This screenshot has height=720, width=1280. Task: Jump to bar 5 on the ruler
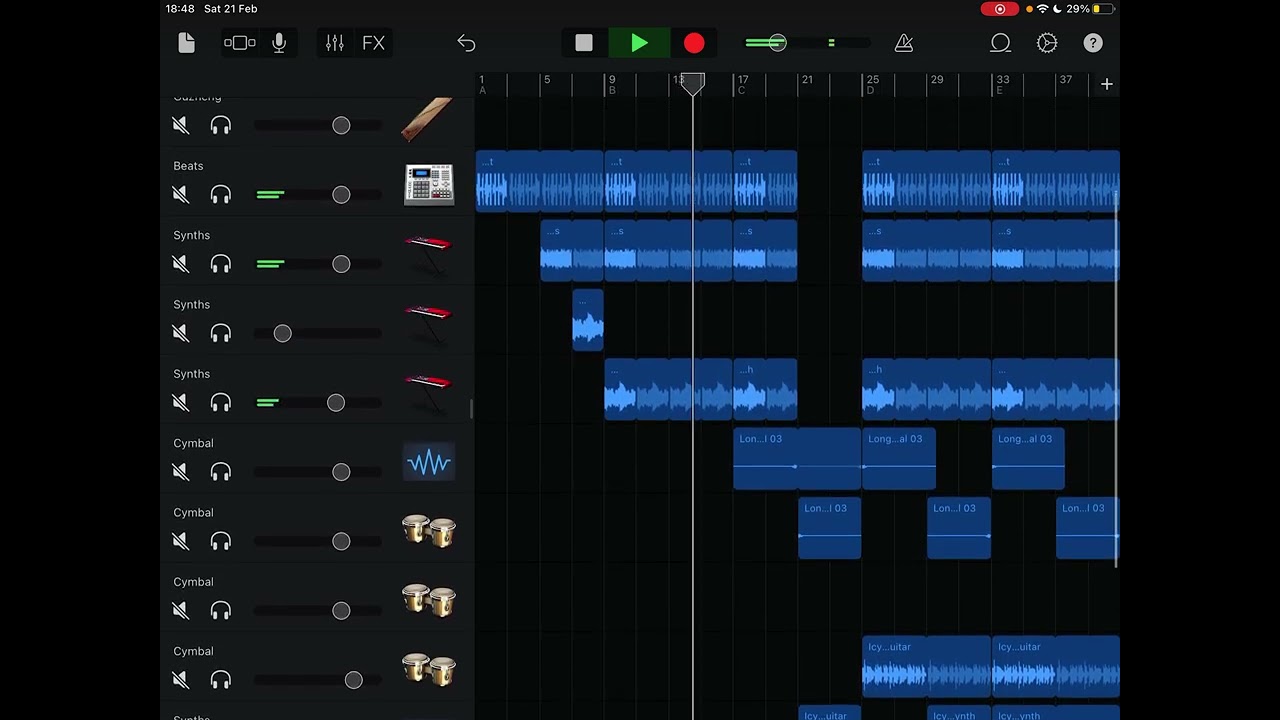click(546, 80)
